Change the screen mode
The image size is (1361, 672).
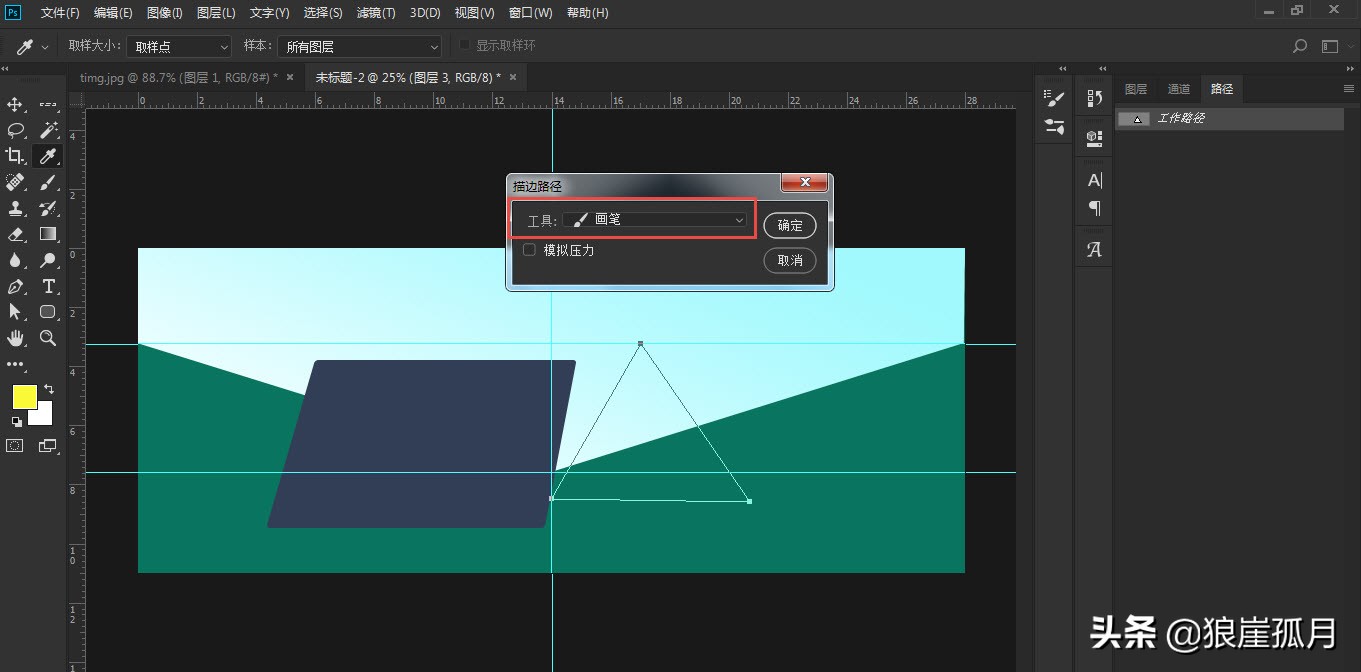click(48, 446)
